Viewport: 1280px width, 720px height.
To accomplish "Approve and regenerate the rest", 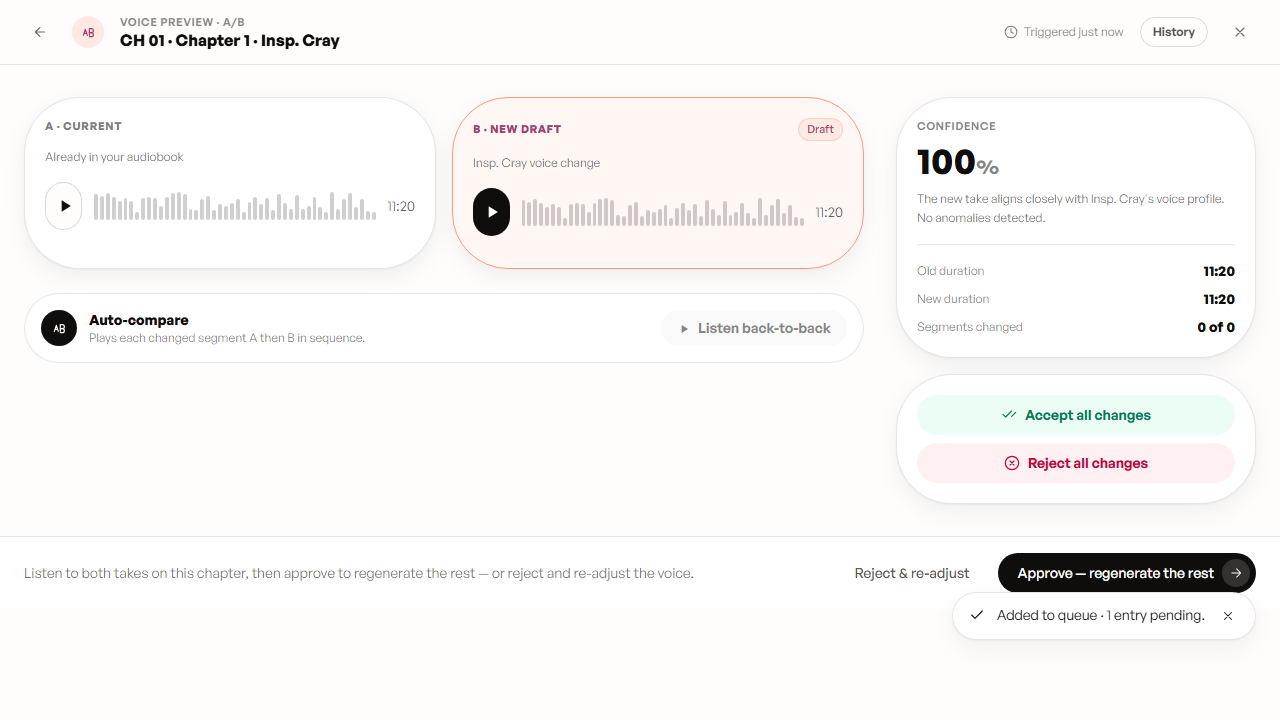I will click(1126, 573).
